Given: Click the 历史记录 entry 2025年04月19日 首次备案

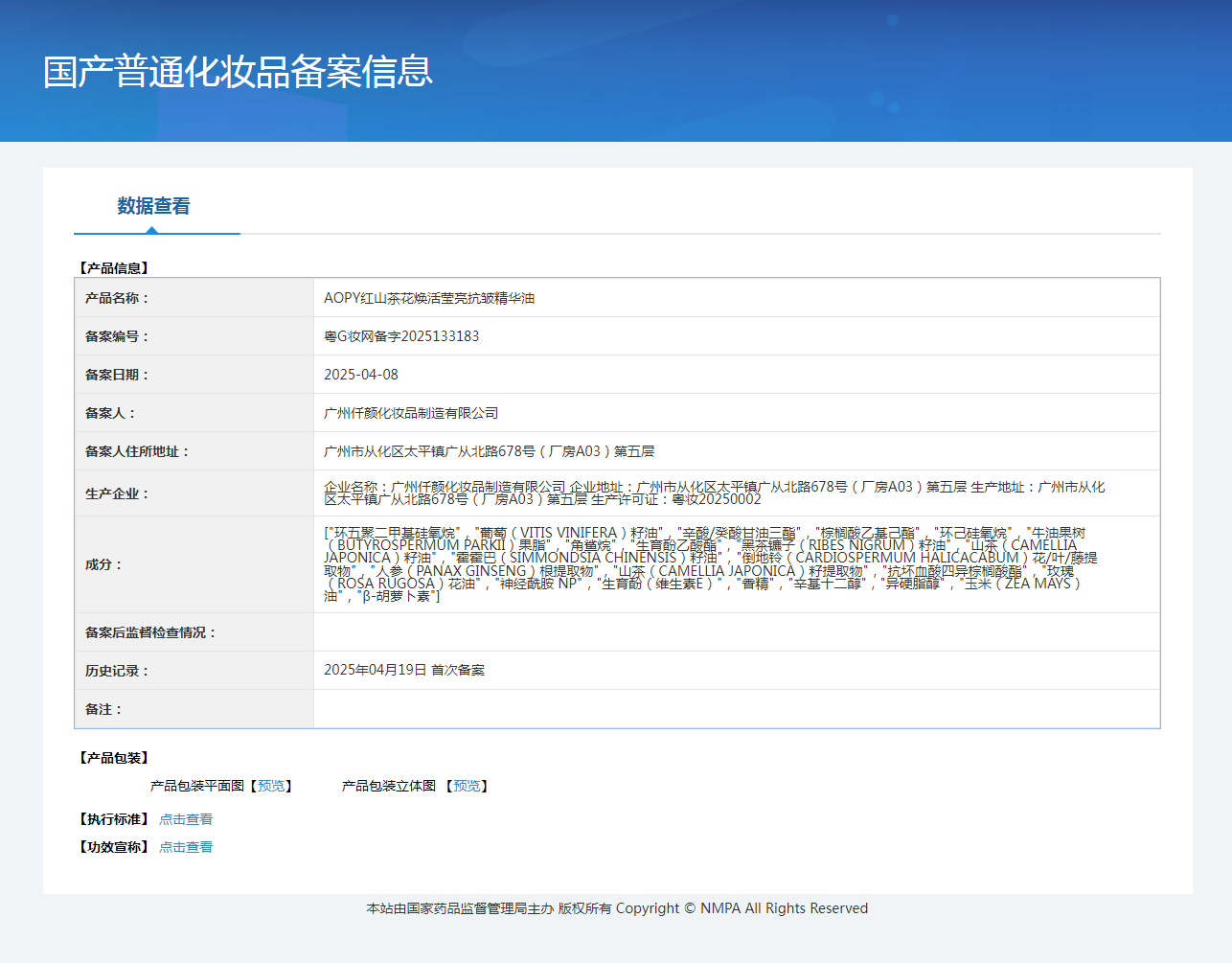Looking at the screenshot, I should (x=404, y=670).
